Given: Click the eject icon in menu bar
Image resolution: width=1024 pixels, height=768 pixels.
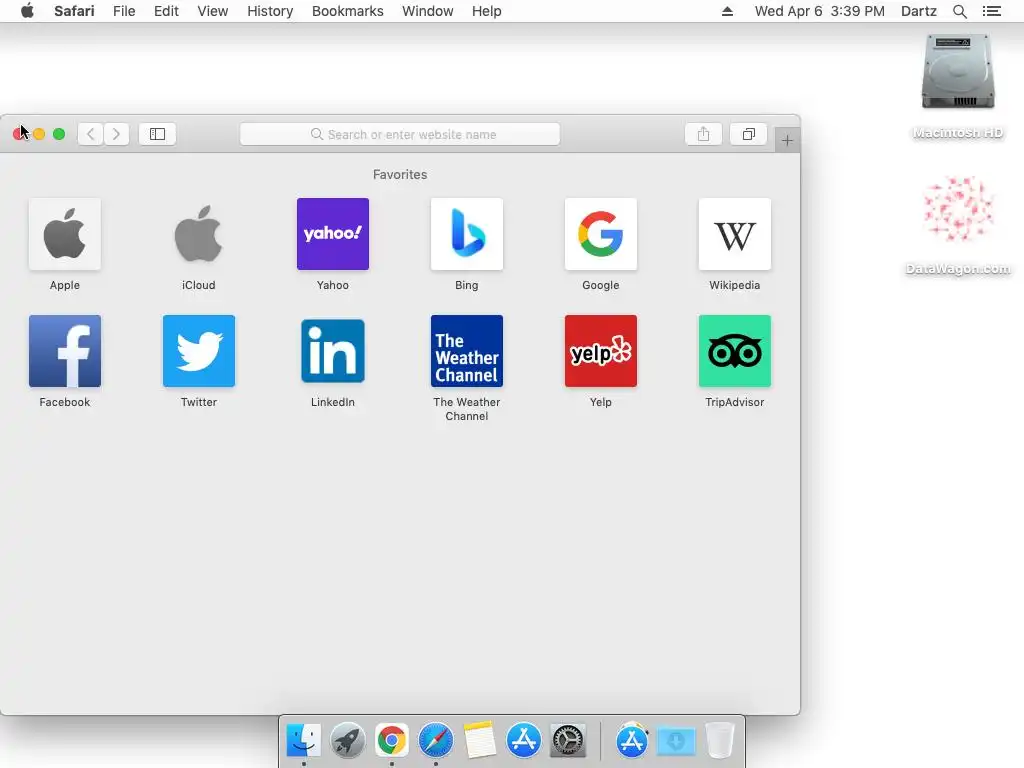Looking at the screenshot, I should pos(727,11).
